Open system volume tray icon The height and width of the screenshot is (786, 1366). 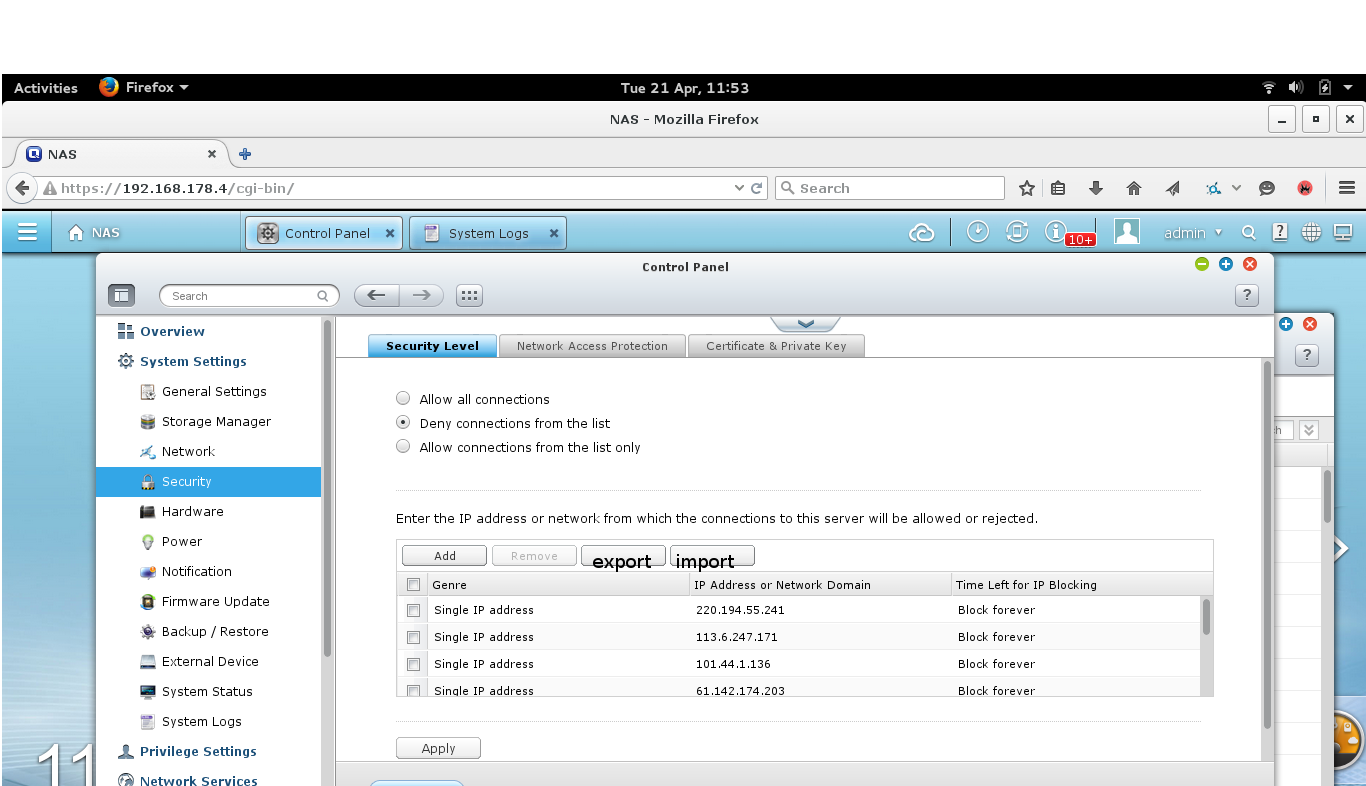(1296, 88)
